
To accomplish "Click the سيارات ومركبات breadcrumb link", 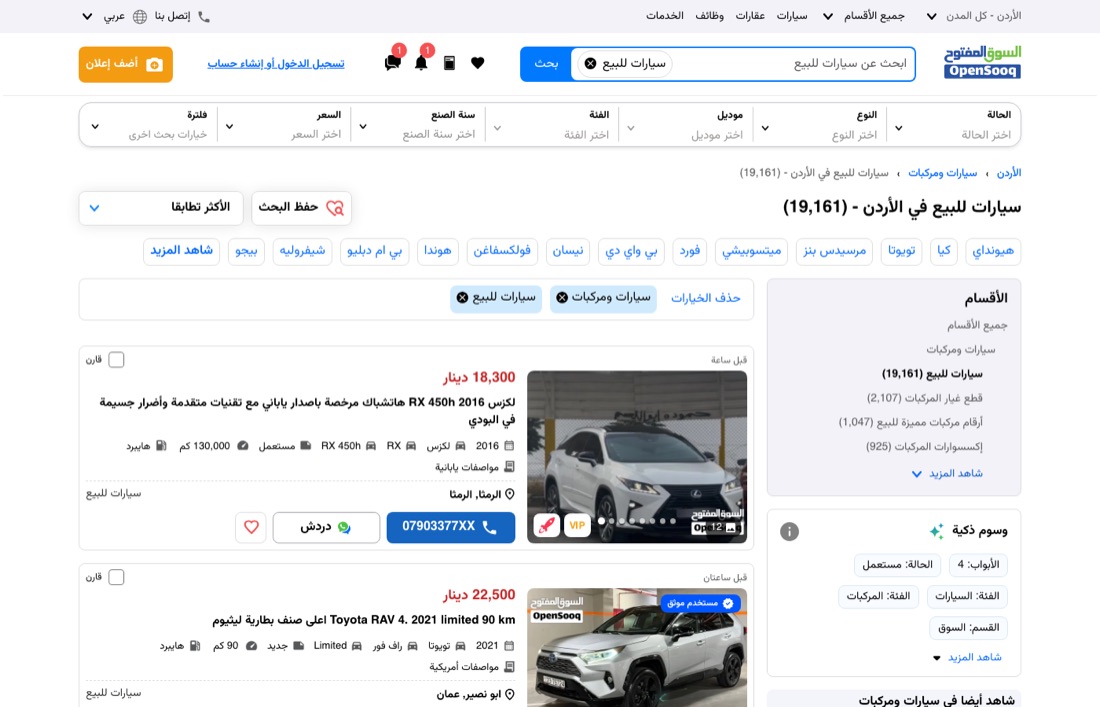I will (x=942, y=173).
